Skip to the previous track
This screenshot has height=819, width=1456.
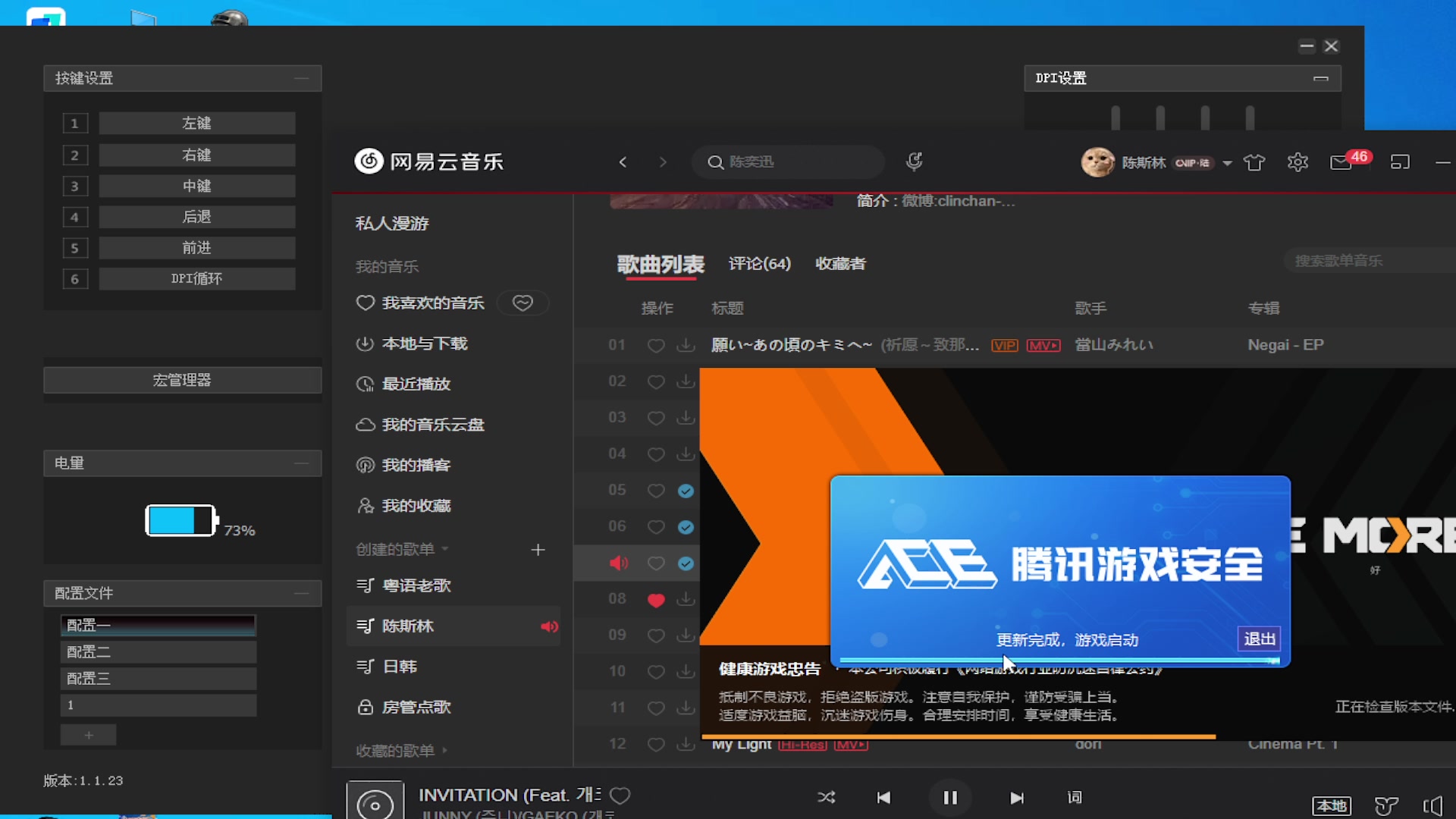point(883,797)
